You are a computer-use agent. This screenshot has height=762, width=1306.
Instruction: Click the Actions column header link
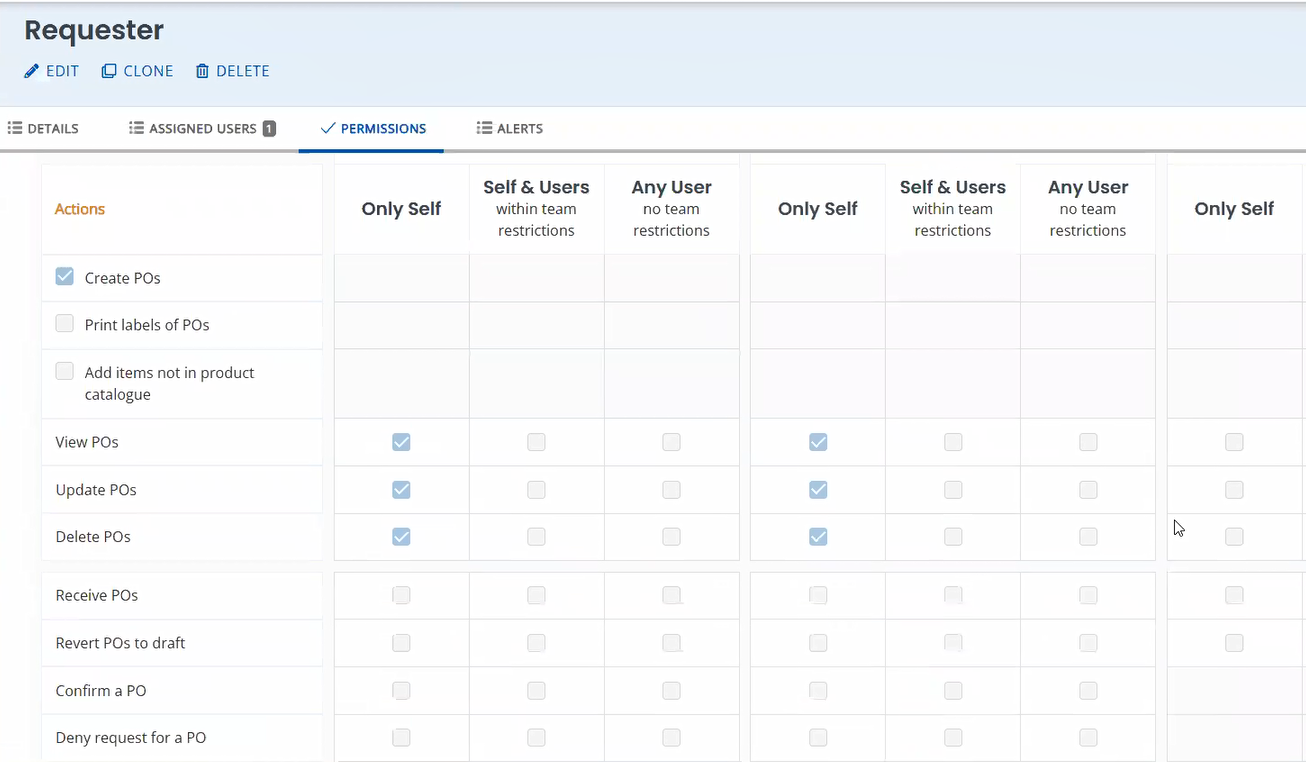(79, 209)
